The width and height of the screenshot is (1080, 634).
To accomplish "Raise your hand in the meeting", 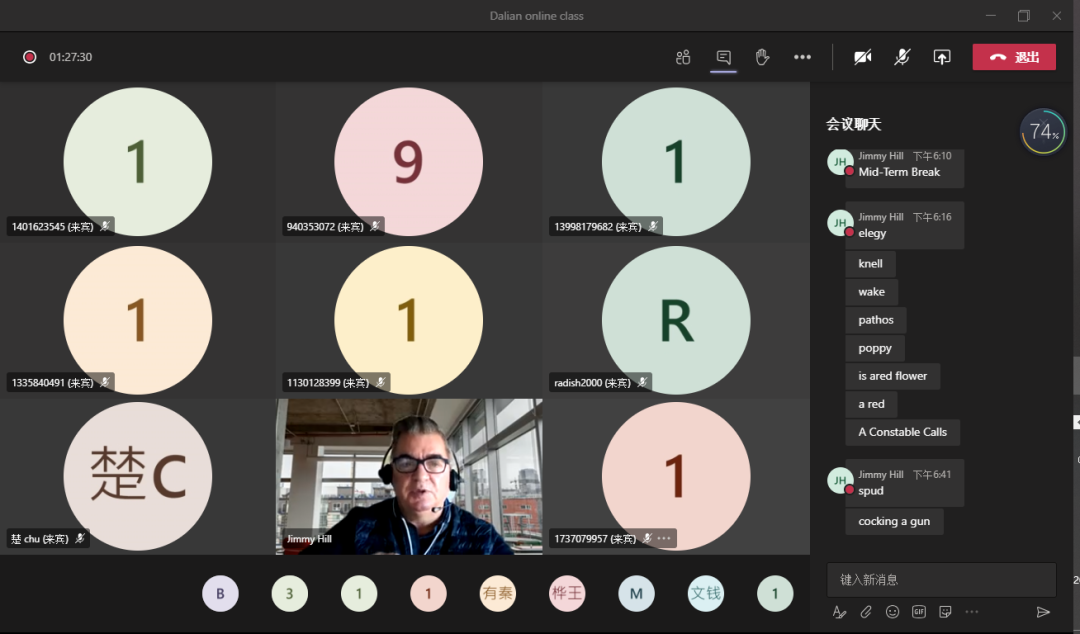I will [x=762, y=57].
